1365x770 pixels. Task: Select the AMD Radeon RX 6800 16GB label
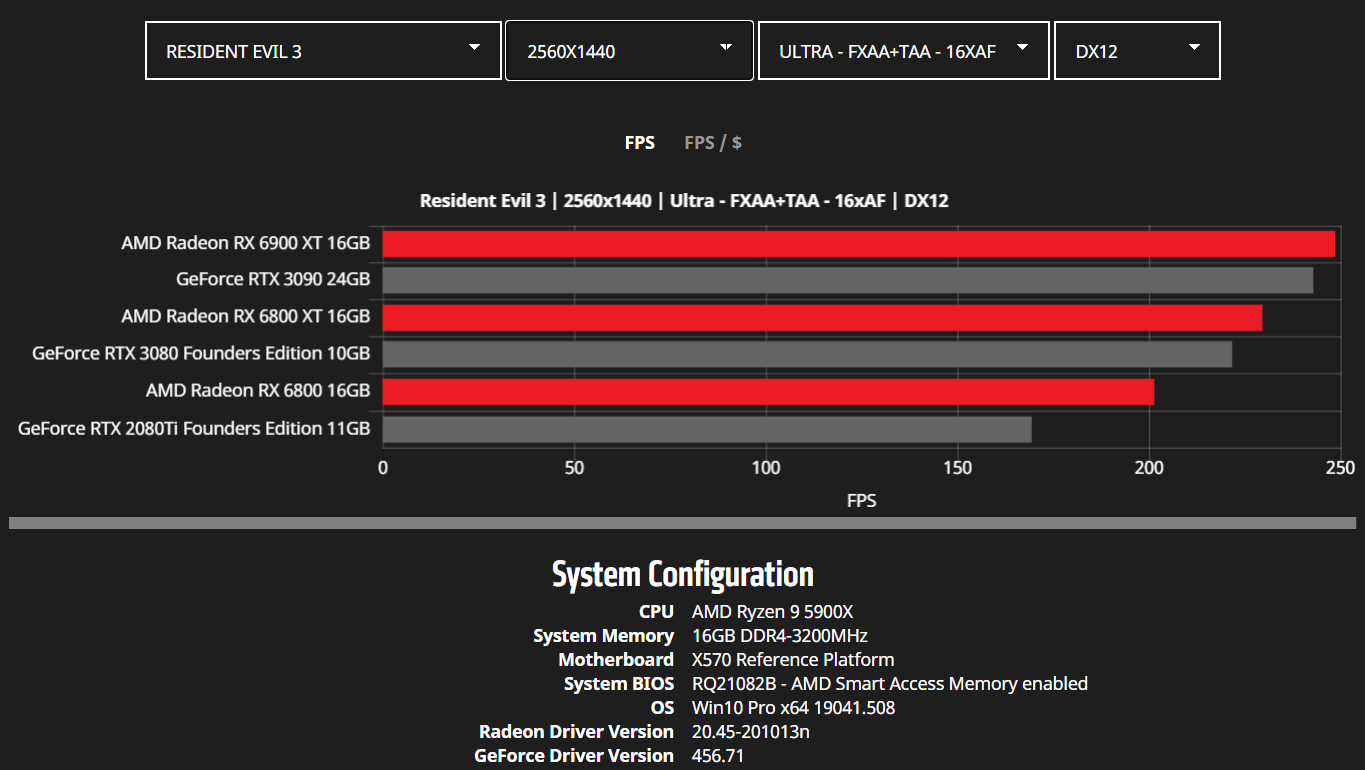tap(258, 390)
